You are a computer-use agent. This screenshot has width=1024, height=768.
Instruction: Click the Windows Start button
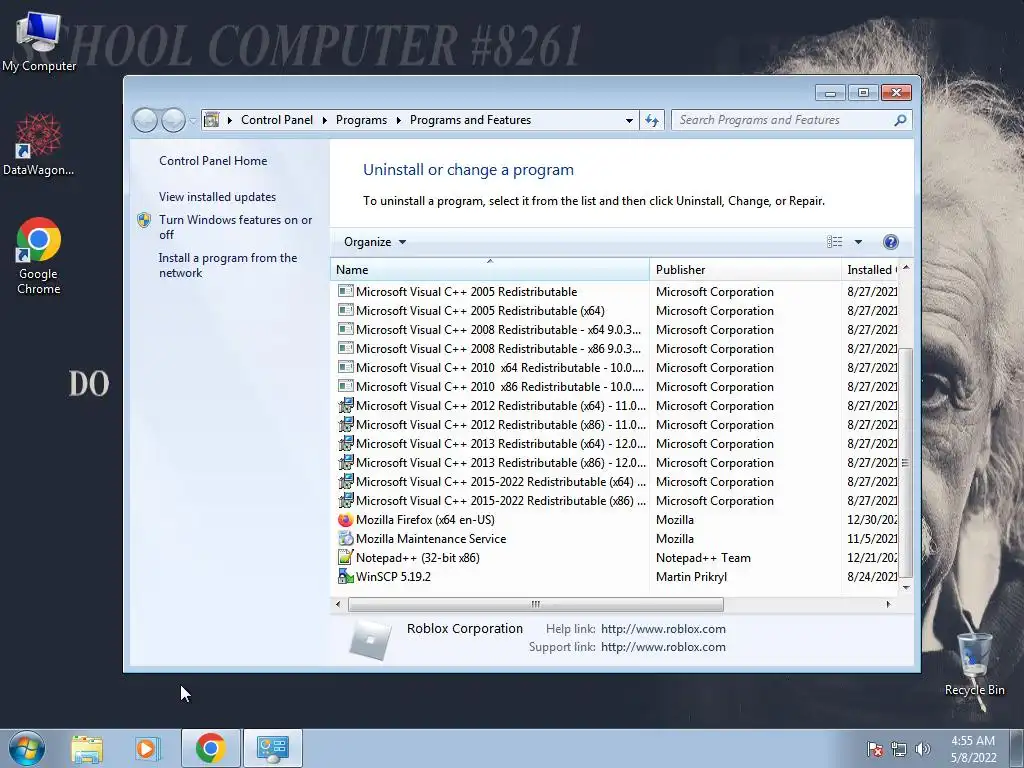coord(27,748)
